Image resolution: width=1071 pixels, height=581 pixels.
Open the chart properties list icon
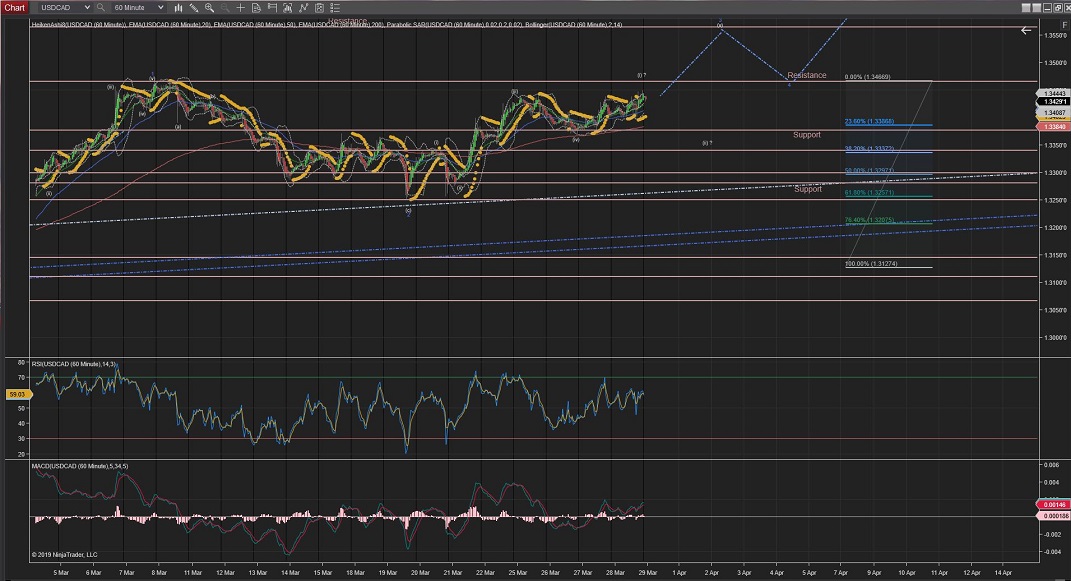(335, 8)
